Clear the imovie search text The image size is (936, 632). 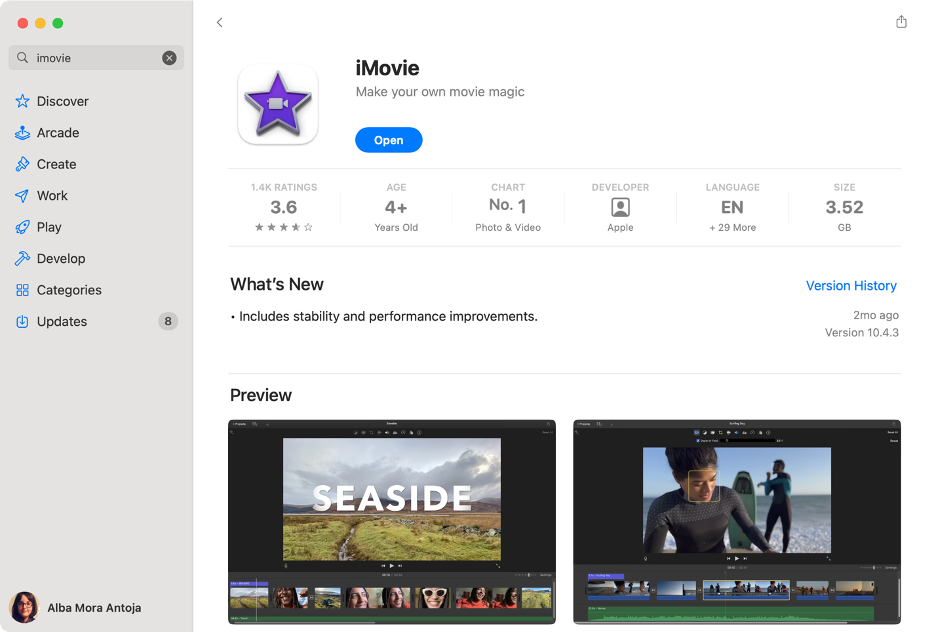(x=170, y=57)
